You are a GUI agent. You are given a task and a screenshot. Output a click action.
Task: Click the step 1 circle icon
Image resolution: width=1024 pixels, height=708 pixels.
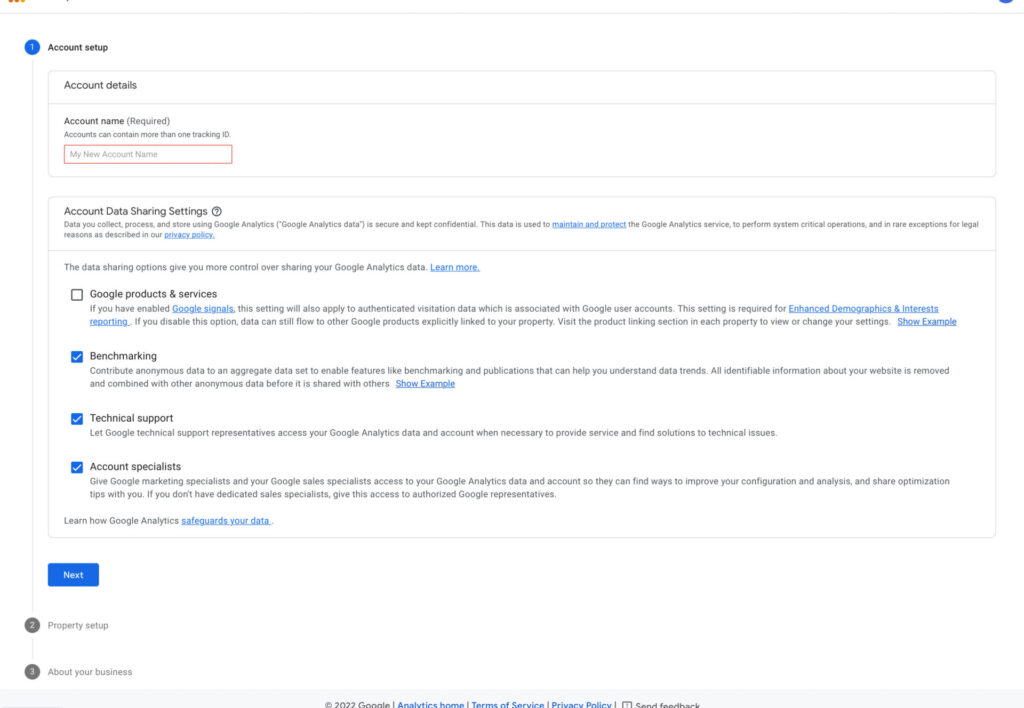[32, 47]
